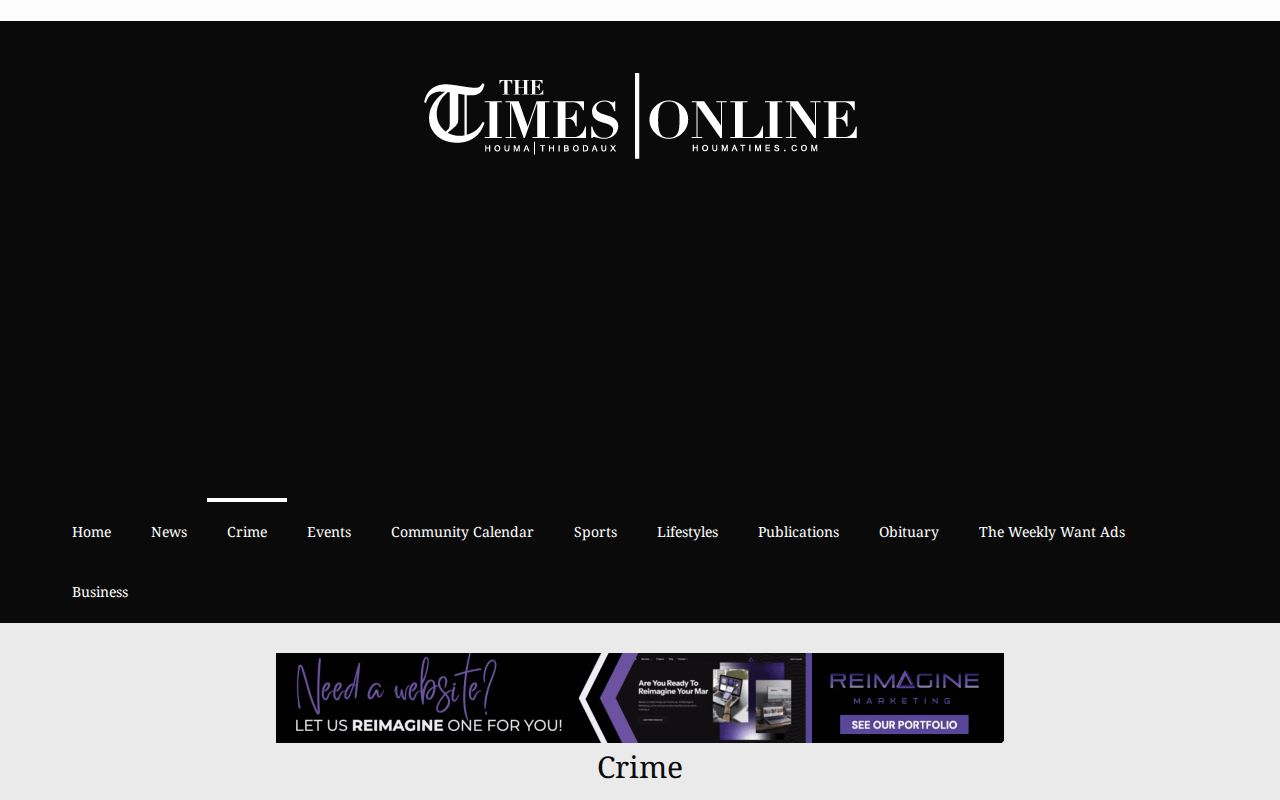Visit the Community Calendar page
This screenshot has width=1280, height=800.
pos(462,532)
